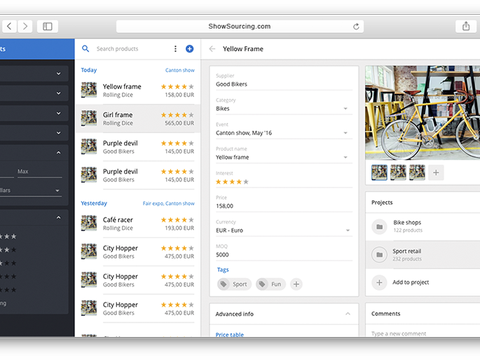The height and width of the screenshot is (360, 480).
Task: Open the Purple devil item priced 145,00 EUR first
Action: pos(138,147)
